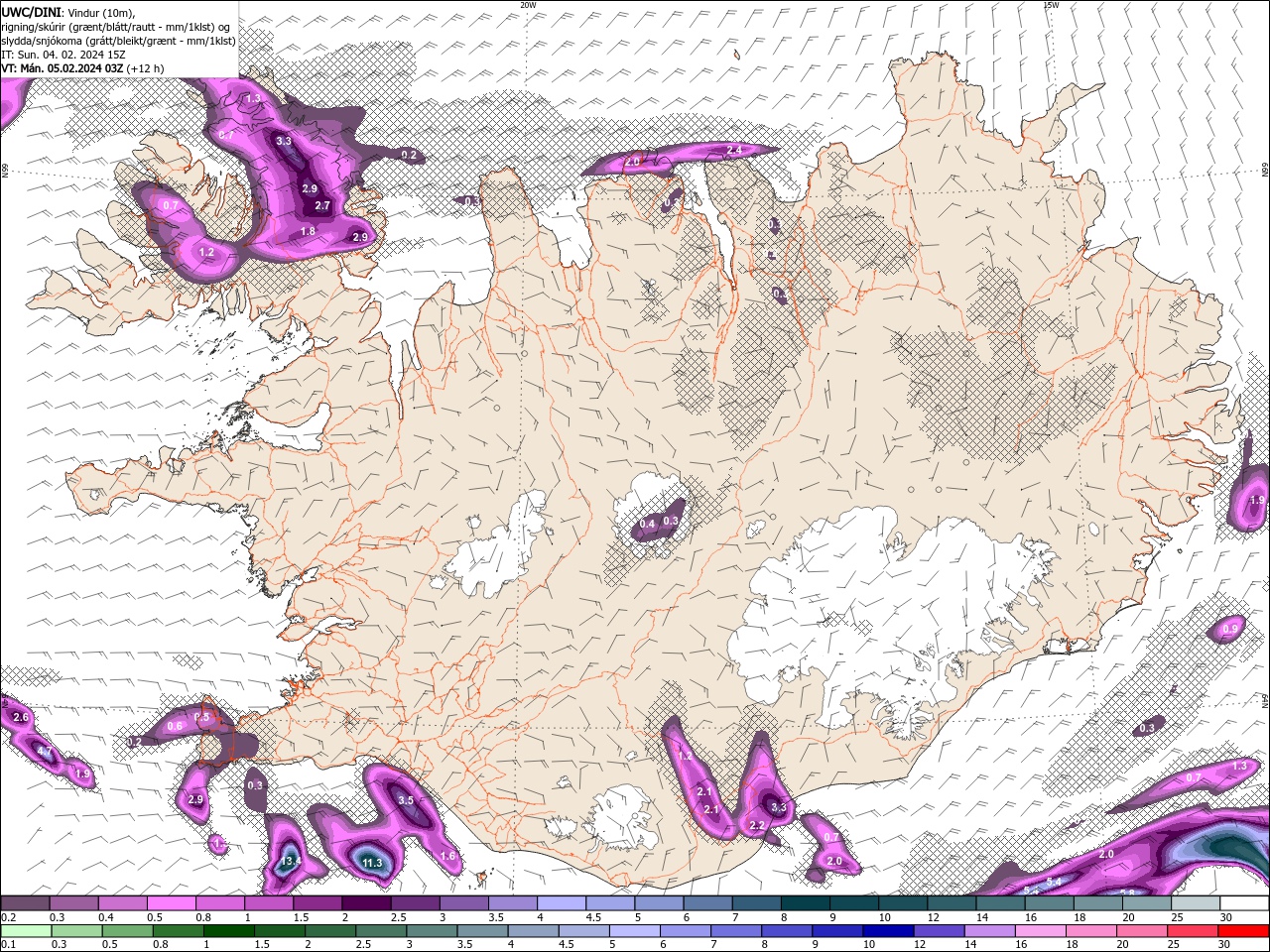This screenshot has width=1270, height=952.
Task: Click the 'IT: Sun. 04. 02. 2024 15Z' line
Action: click(63, 55)
